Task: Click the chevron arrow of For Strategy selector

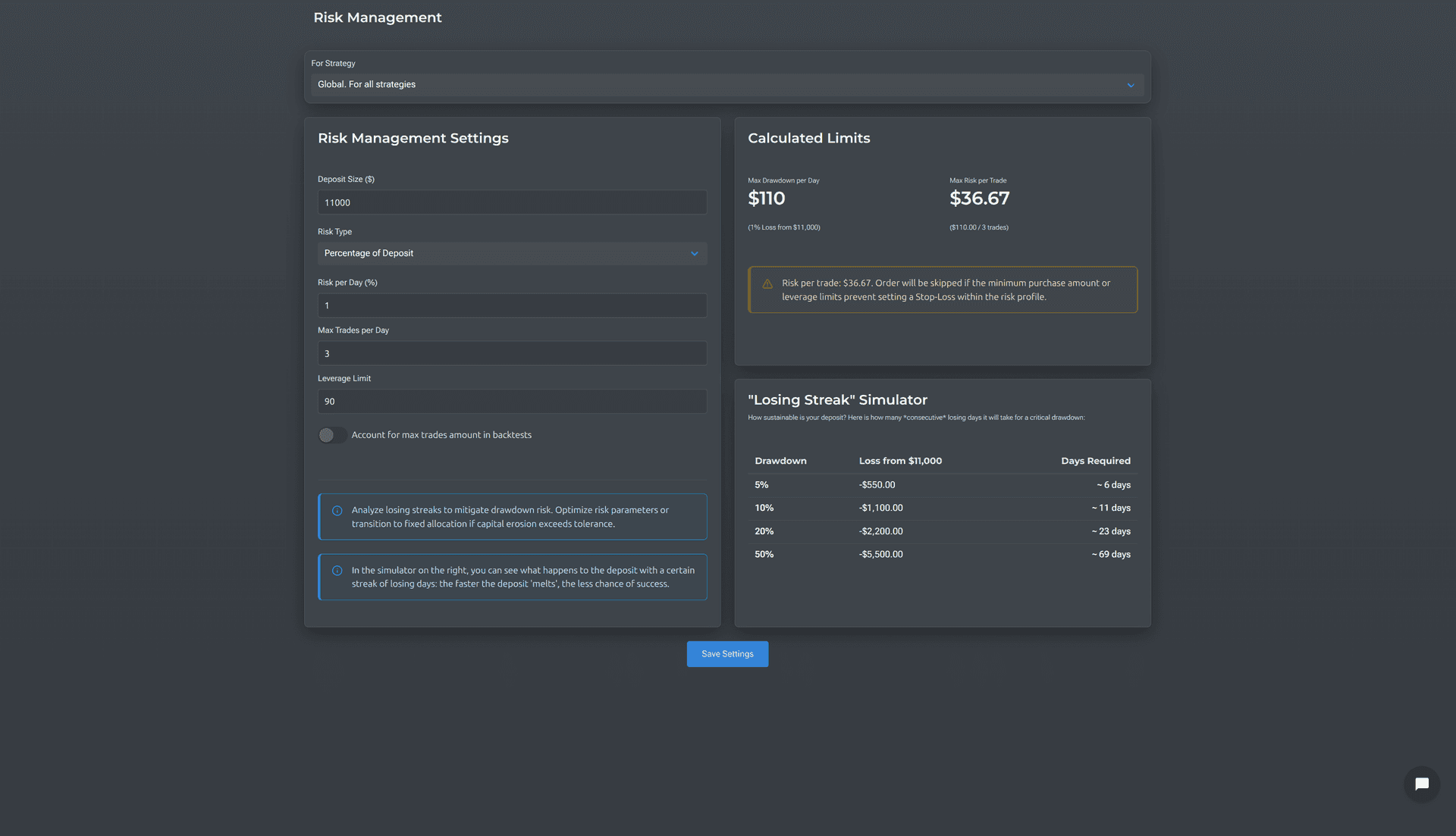Action: click(x=1130, y=85)
